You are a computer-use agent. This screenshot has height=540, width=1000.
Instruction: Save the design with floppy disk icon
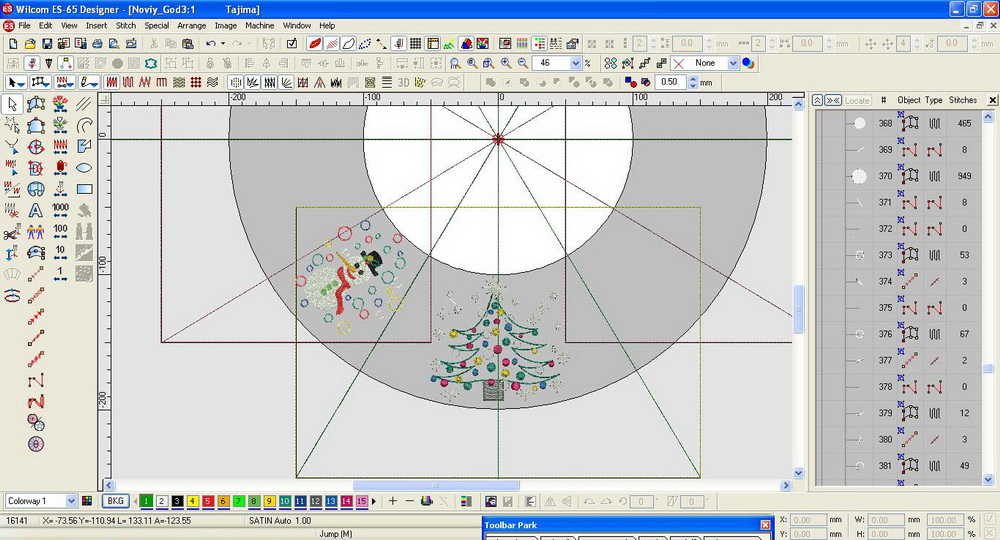pyautogui.click(x=47, y=44)
